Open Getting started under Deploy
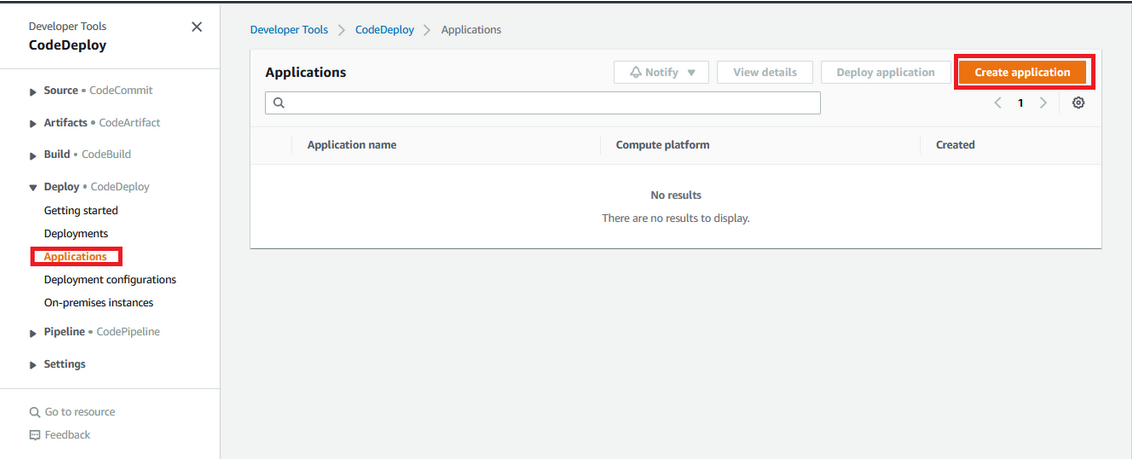This screenshot has width=1136, height=464. [x=81, y=210]
